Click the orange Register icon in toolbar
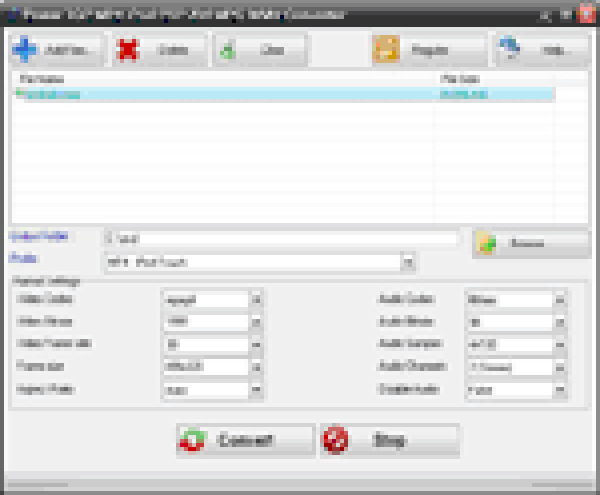Viewport: 600px width, 495px height. tap(386, 49)
